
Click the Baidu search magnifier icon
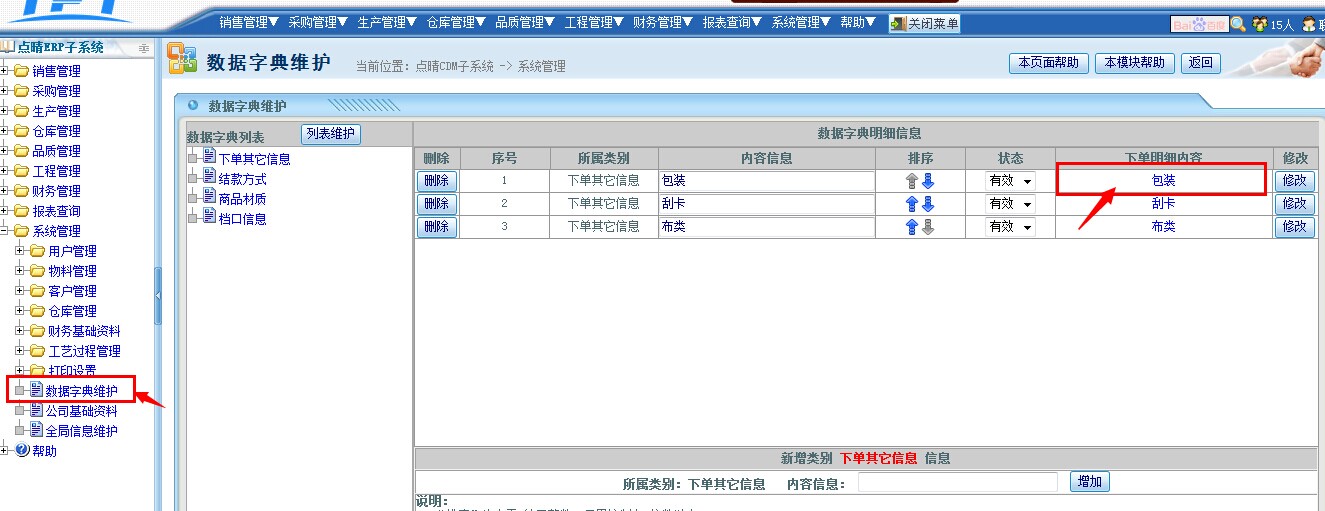tap(1238, 24)
